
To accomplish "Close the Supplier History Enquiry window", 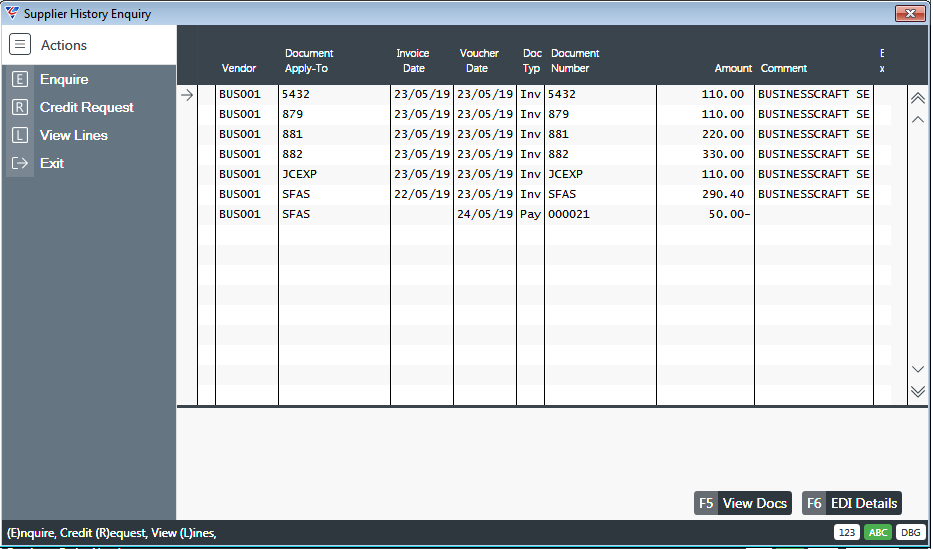I will [x=910, y=13].
